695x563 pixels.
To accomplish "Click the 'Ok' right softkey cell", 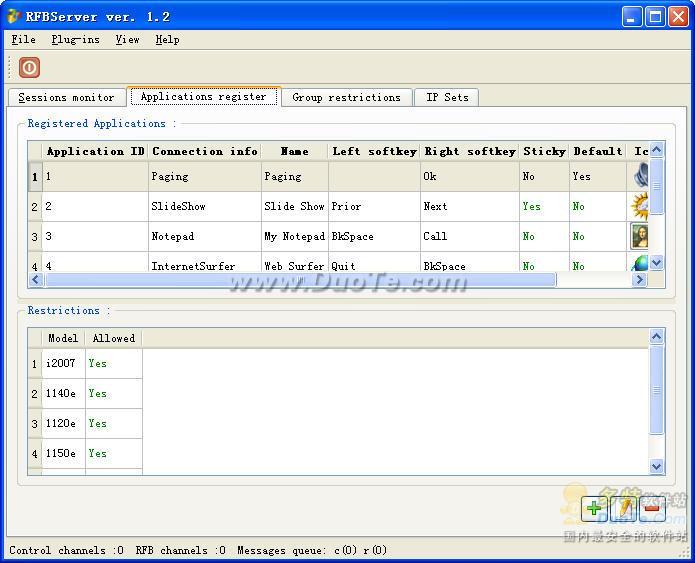I will click(x=470, y=176).
